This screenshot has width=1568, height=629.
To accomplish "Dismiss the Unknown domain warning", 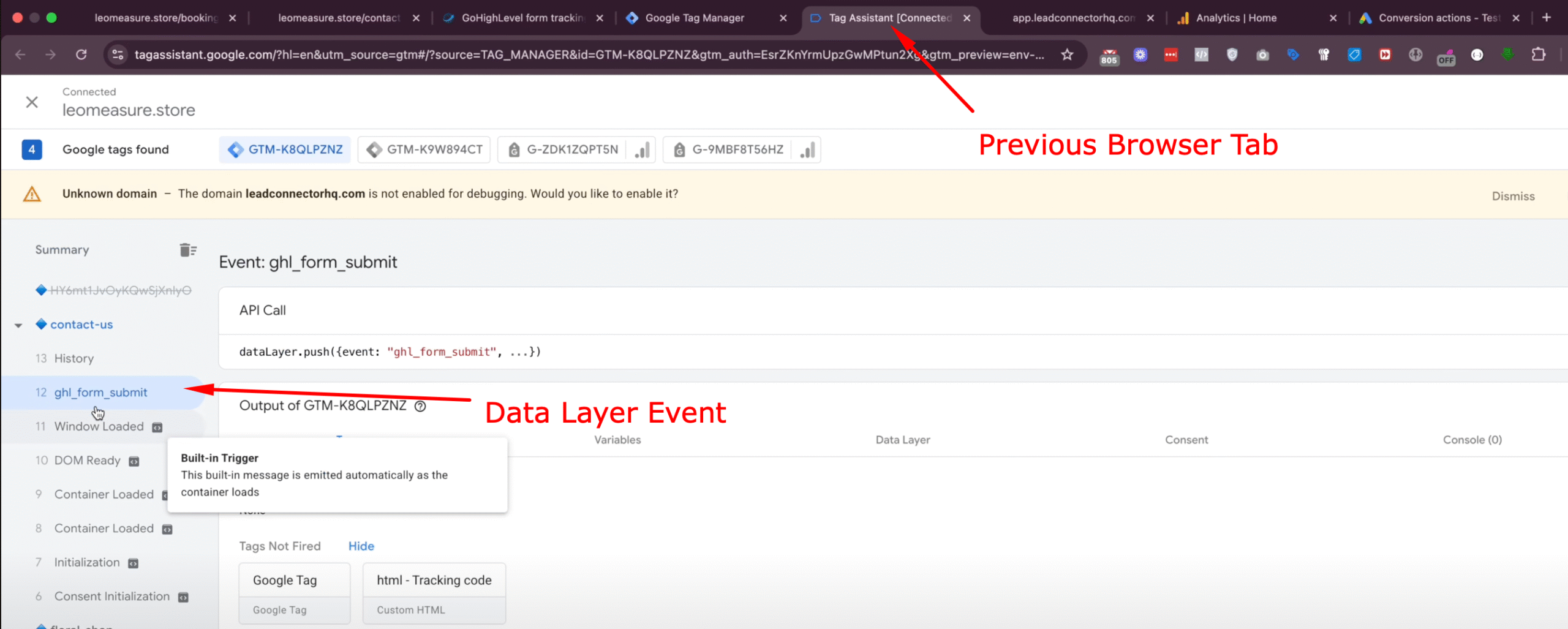I will 1512,196.
